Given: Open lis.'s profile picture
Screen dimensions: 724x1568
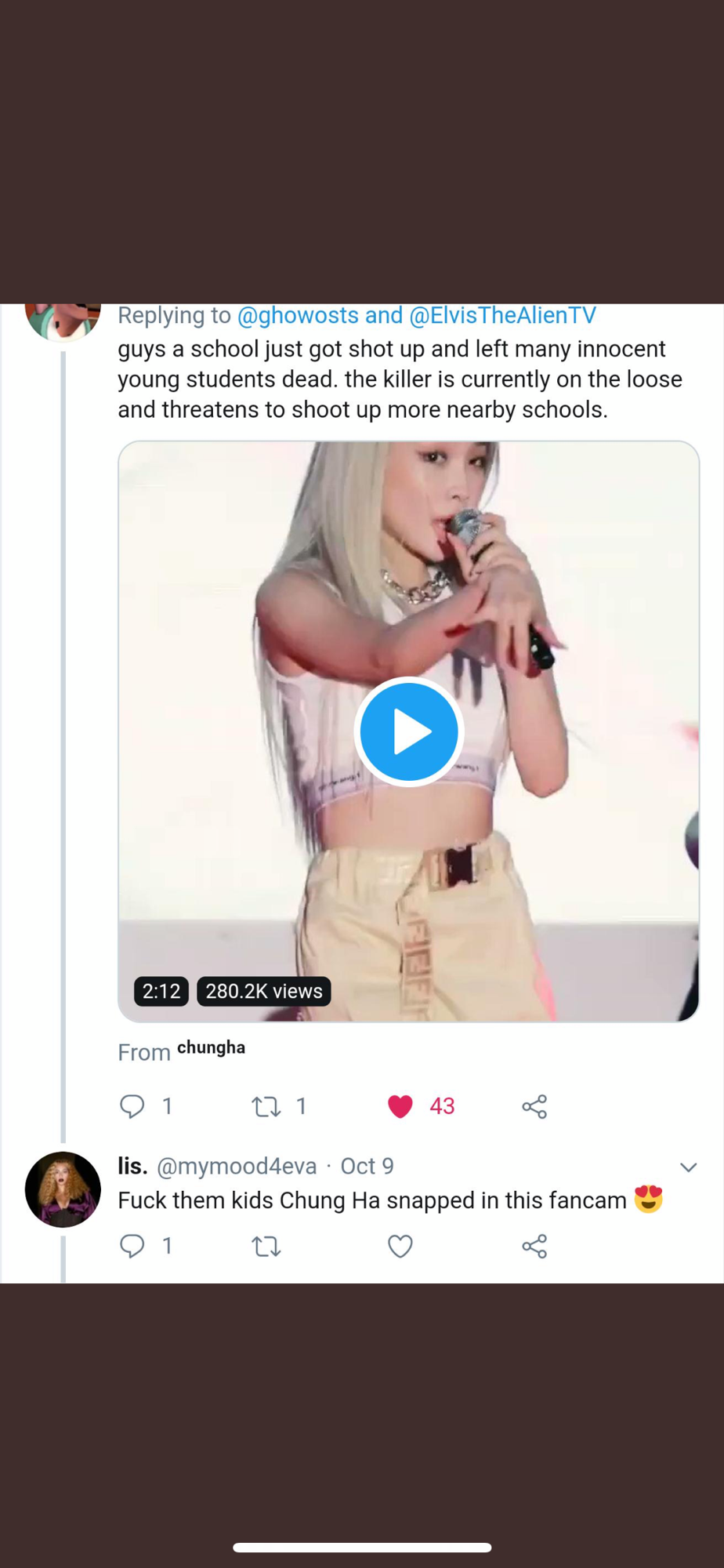Looking at the screenshot, I should click(63, 1189).
